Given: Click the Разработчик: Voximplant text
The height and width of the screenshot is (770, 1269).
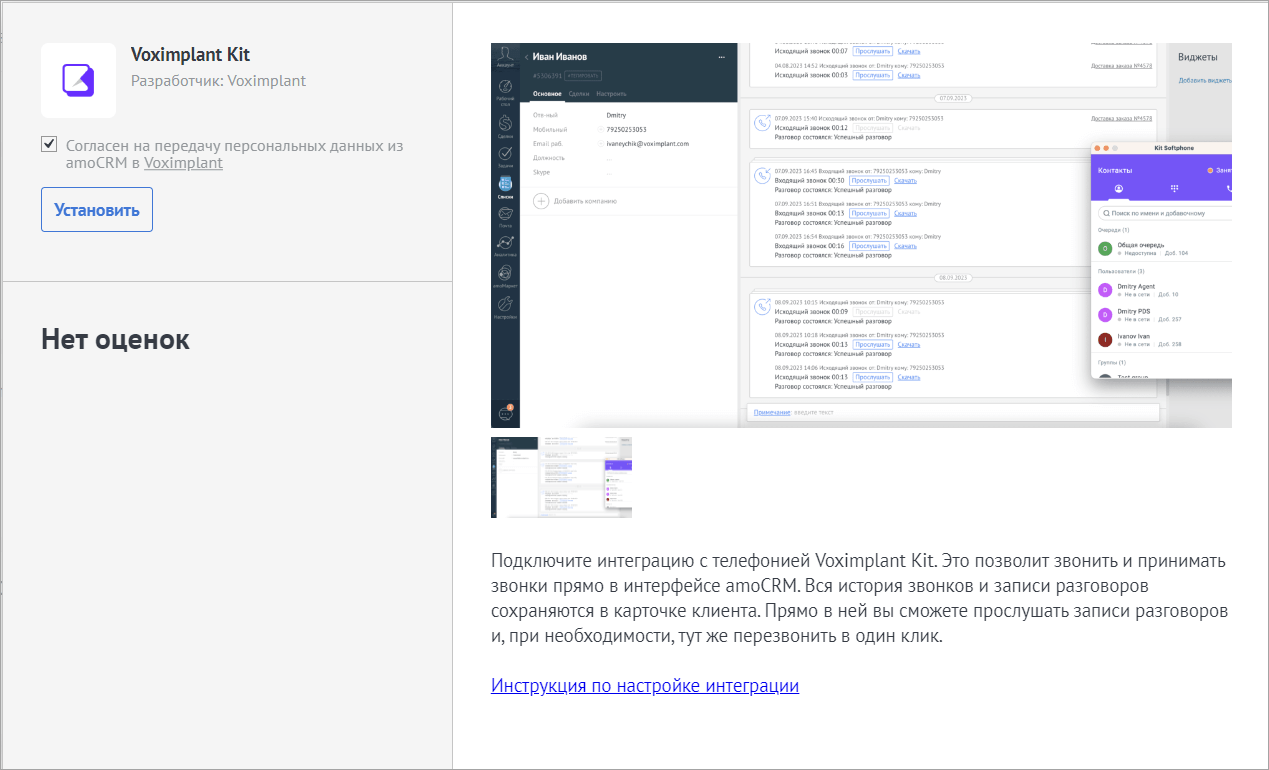Looking at the screenshot, I should pos(219,81).
